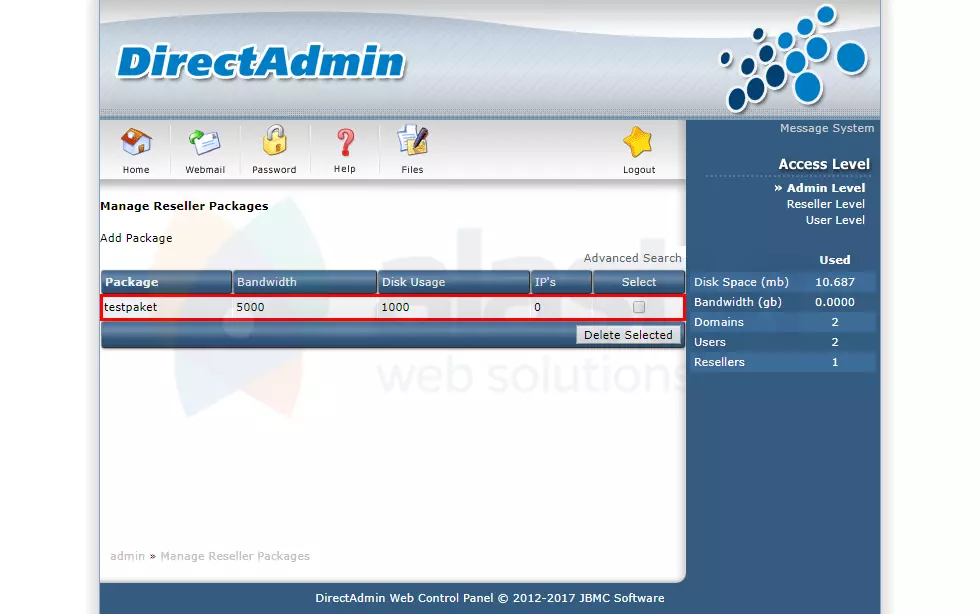Tick the testpaket select checkbox
Image resolution: width=980 pixels, height=614 pixels.
point(639,307)
